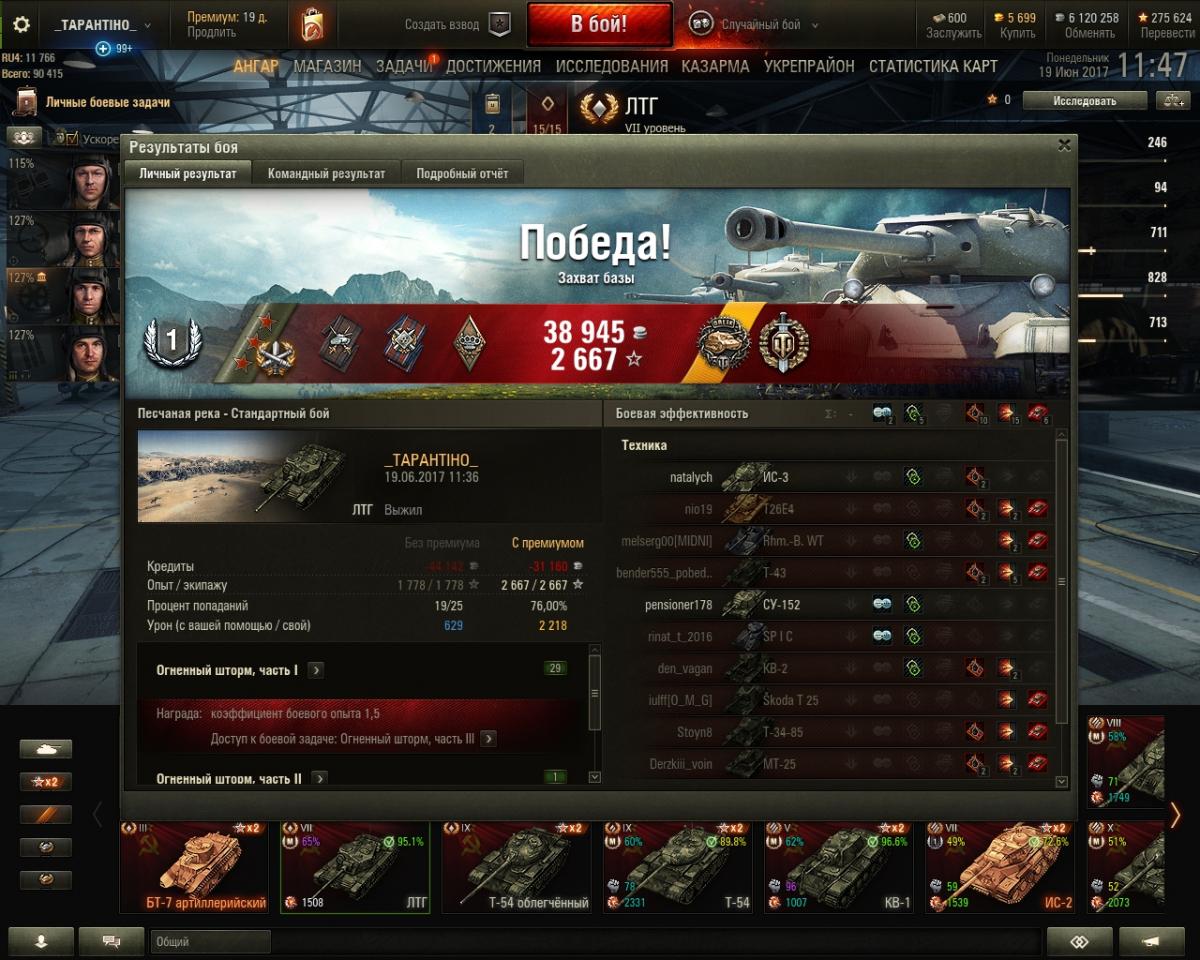Toggle the bottom-right megaphone notification button
This screenshot has height=960, width=1200.
click(x=1151, y=941)
